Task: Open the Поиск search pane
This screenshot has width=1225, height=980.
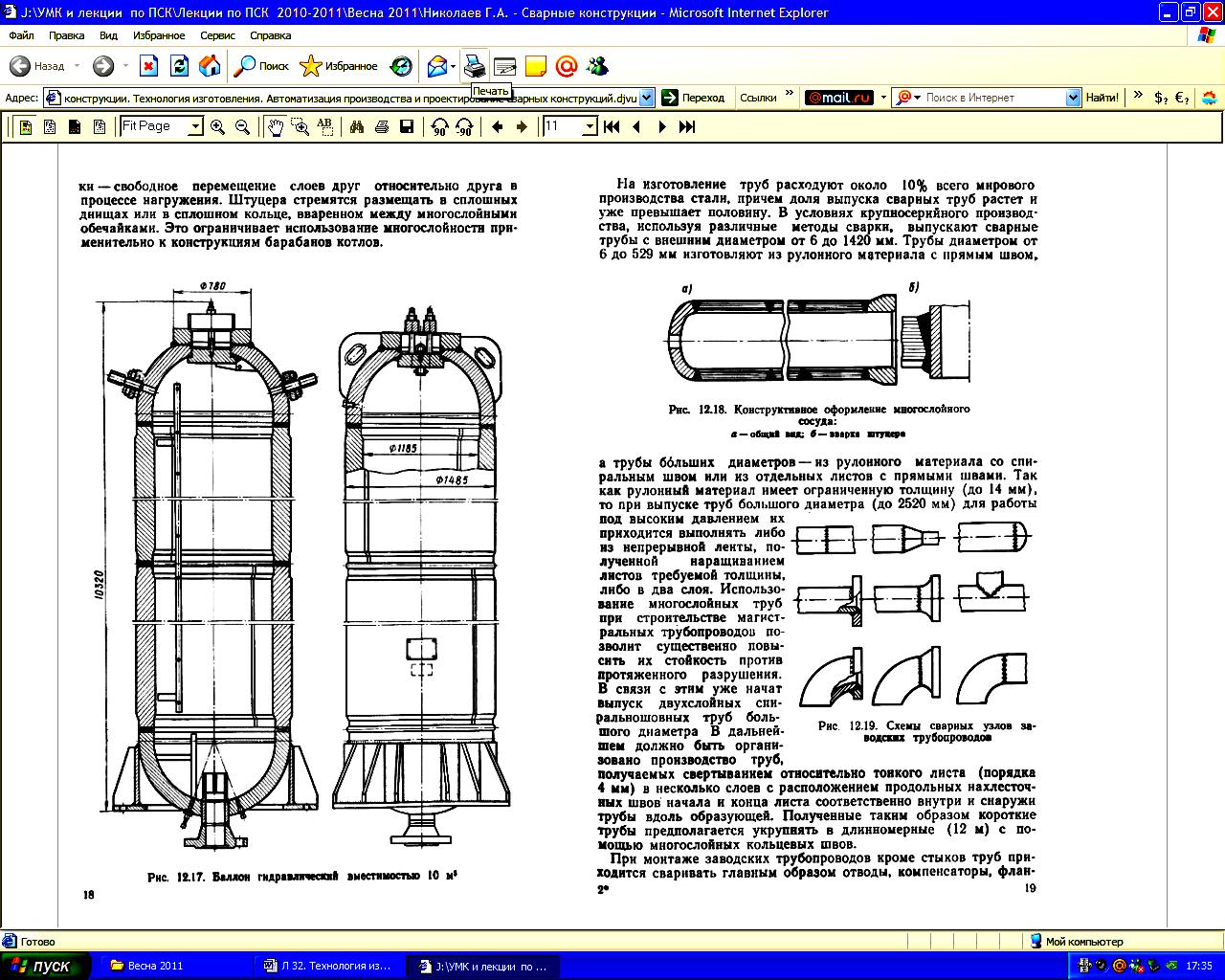Action: point(262,66)
